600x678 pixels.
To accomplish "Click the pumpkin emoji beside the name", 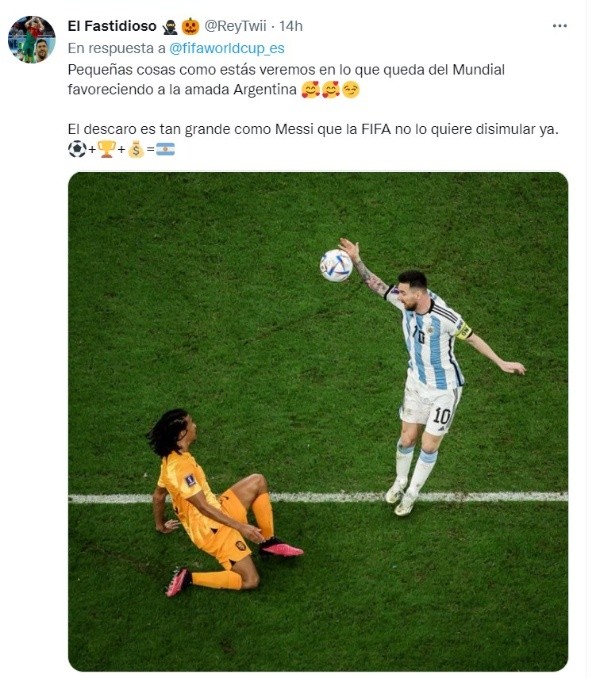I will (x=190, y=27).
